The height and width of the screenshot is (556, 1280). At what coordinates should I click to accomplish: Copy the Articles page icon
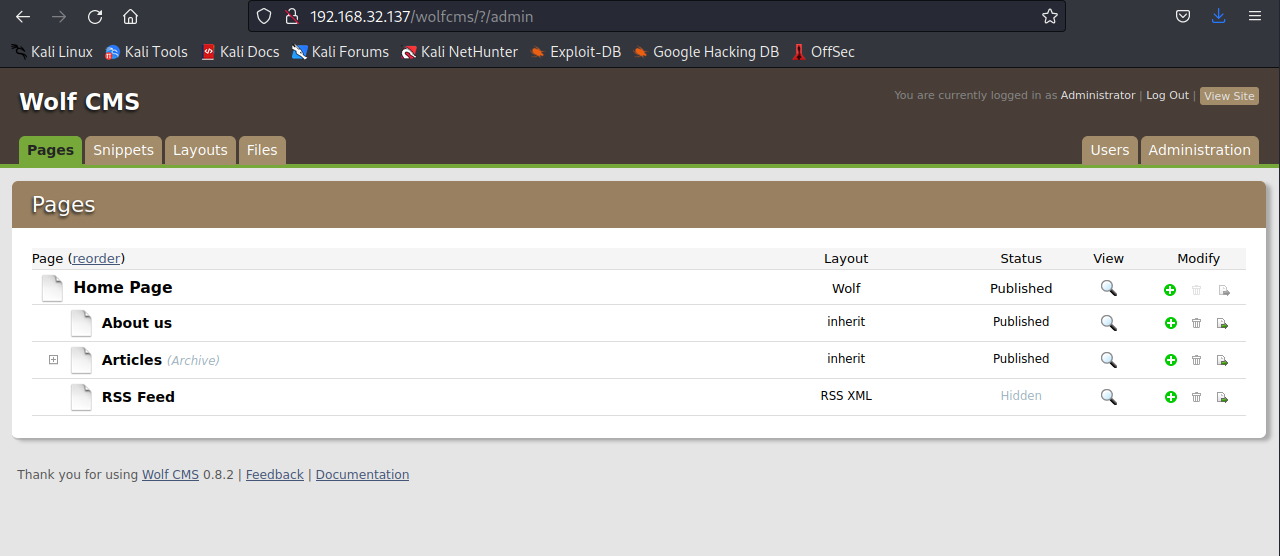pos(1222,360)
